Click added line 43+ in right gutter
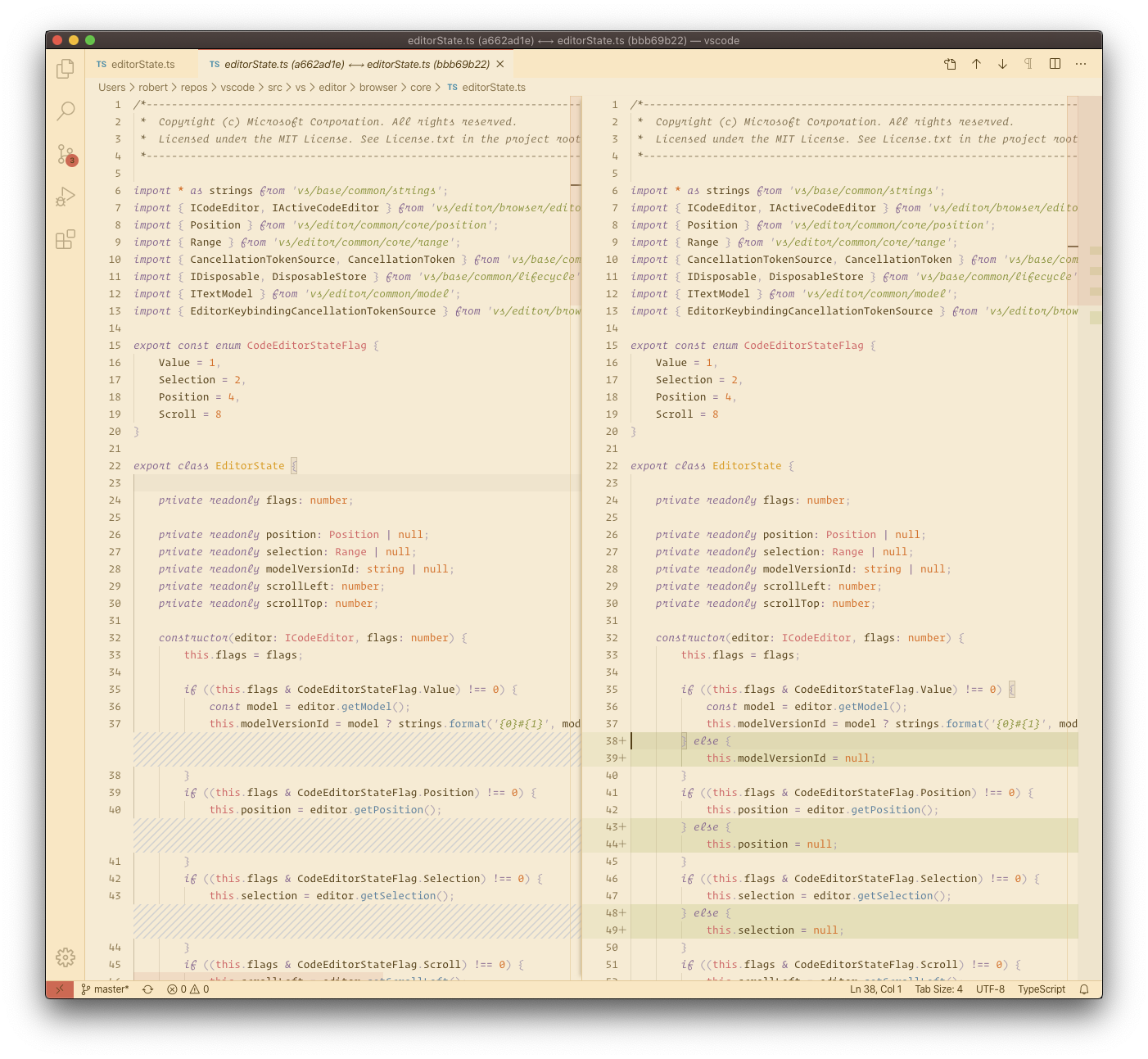Screen dimensions: 1148x1059 coord(615,826)
